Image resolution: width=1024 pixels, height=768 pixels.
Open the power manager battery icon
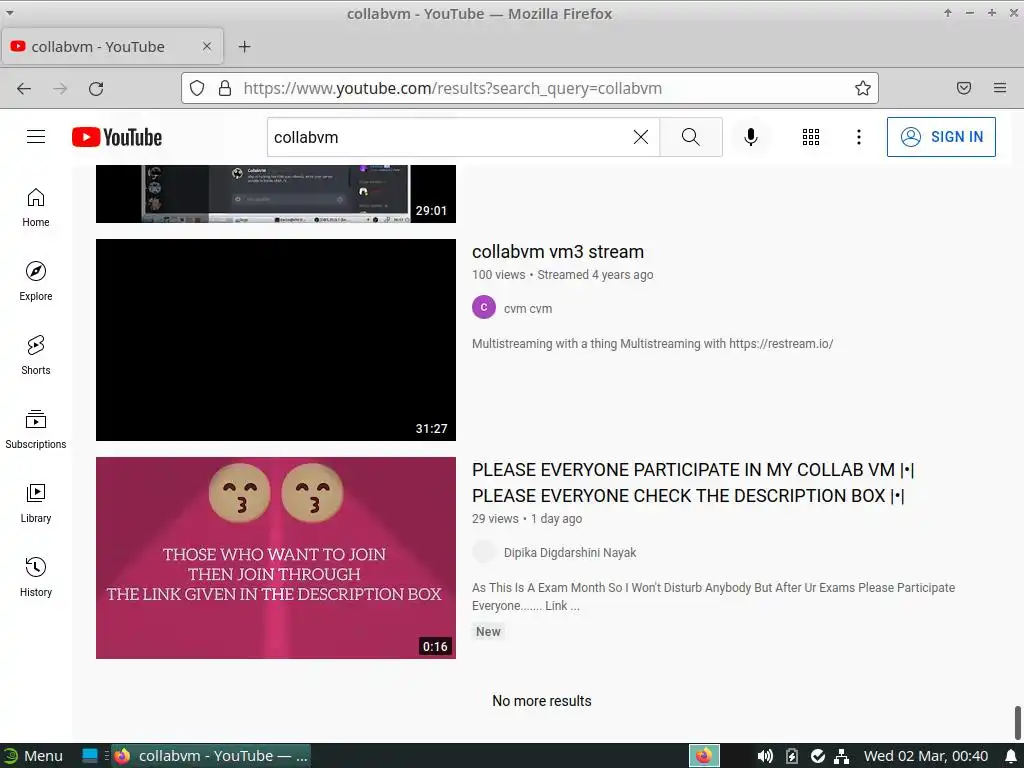click(x=792, y=756)
